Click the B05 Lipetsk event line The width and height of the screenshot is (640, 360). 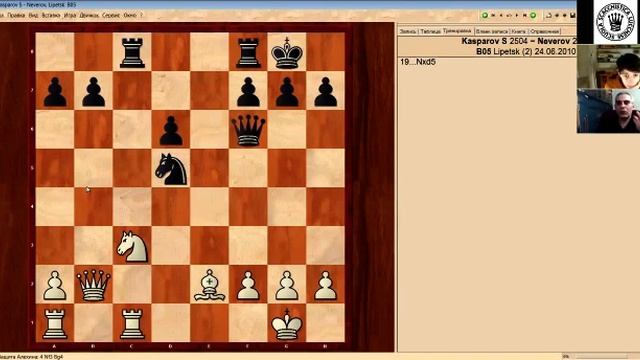click(526, 51)
